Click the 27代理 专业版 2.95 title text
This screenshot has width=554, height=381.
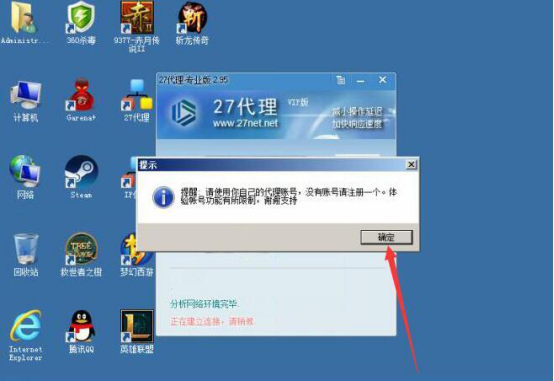[193, 80]
